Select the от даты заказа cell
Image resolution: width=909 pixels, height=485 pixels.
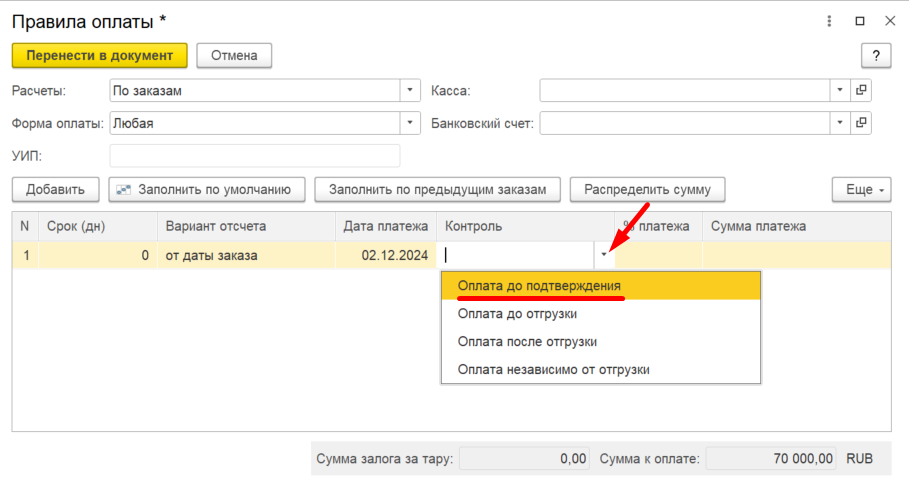coord(246,256)
